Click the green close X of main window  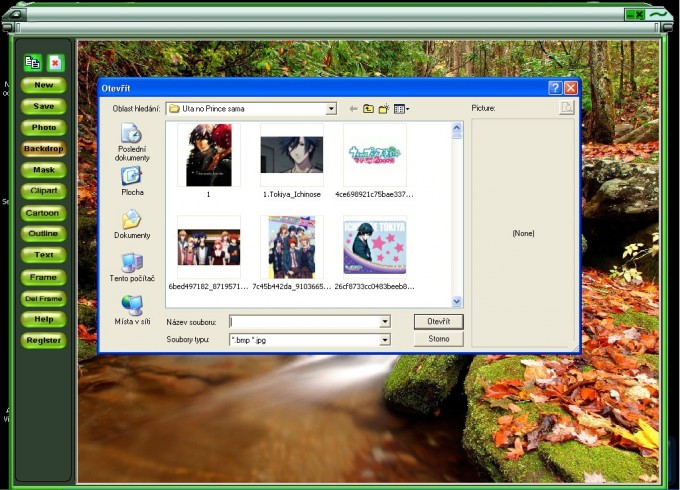coord(640,15)
